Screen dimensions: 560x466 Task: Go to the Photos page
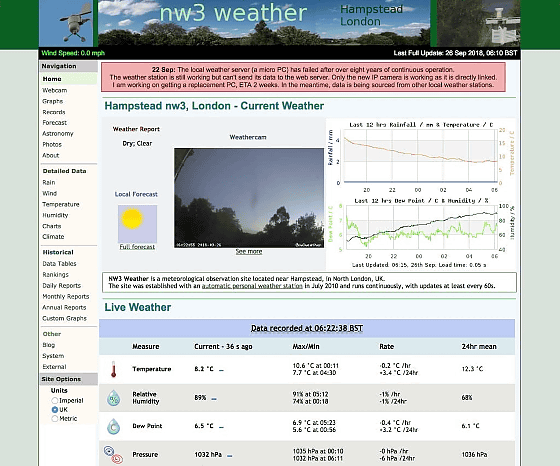[52, 145]
